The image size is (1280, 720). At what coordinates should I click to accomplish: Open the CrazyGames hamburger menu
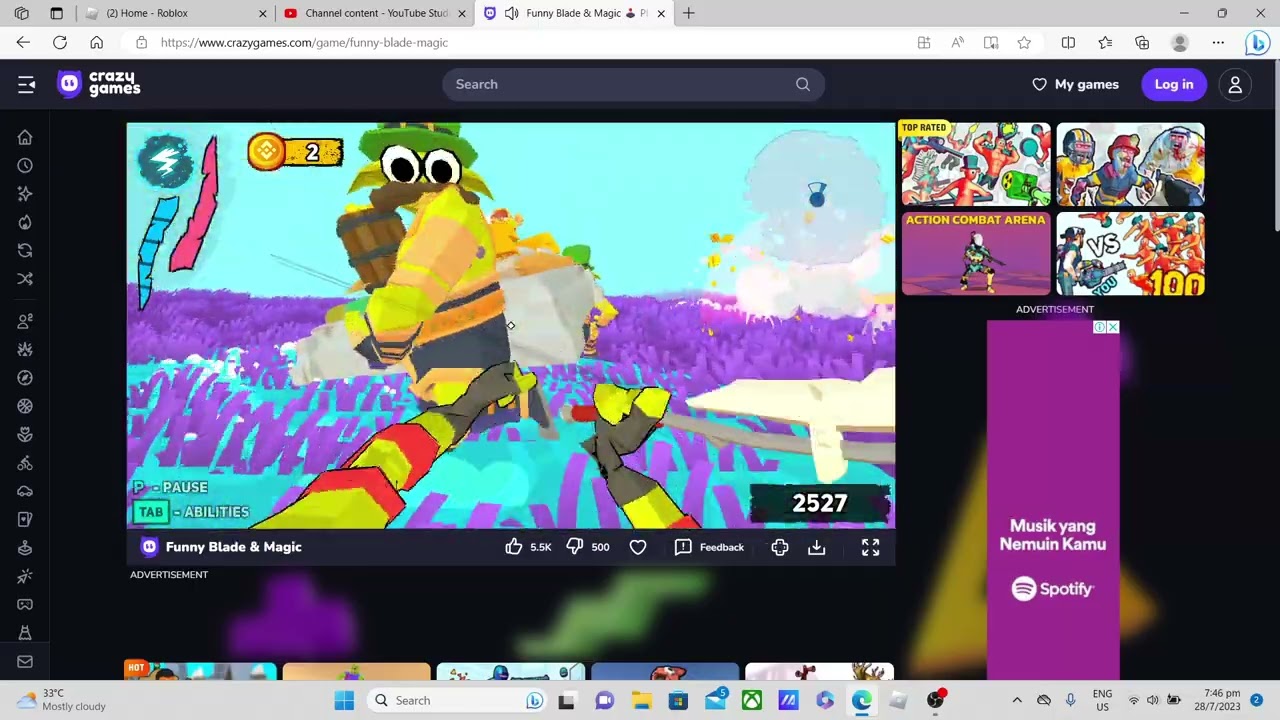pyautogui.click(x=27, y=85)
